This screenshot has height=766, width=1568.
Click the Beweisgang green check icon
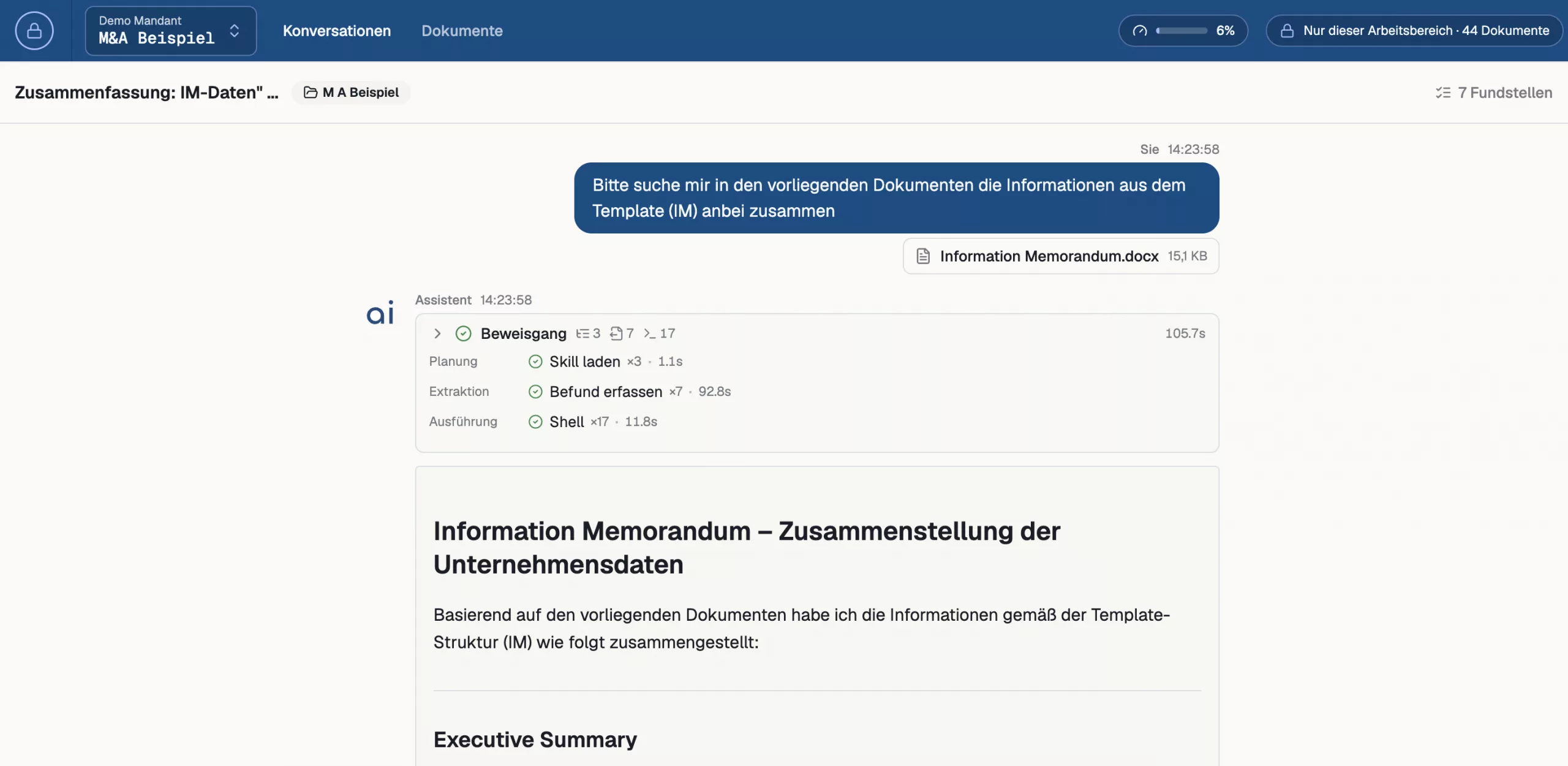point(463,333)
